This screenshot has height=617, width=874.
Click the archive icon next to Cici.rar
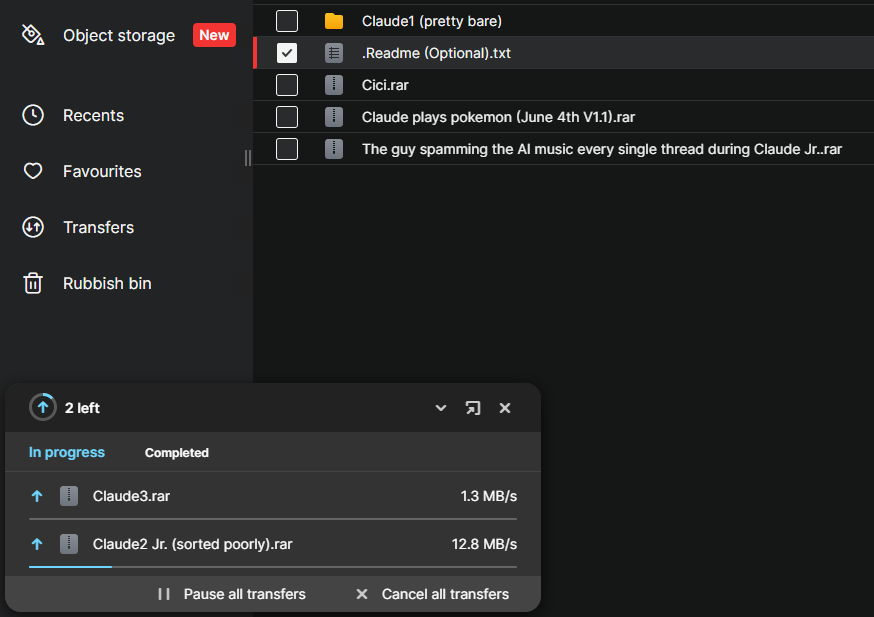(x=334, y=85)
